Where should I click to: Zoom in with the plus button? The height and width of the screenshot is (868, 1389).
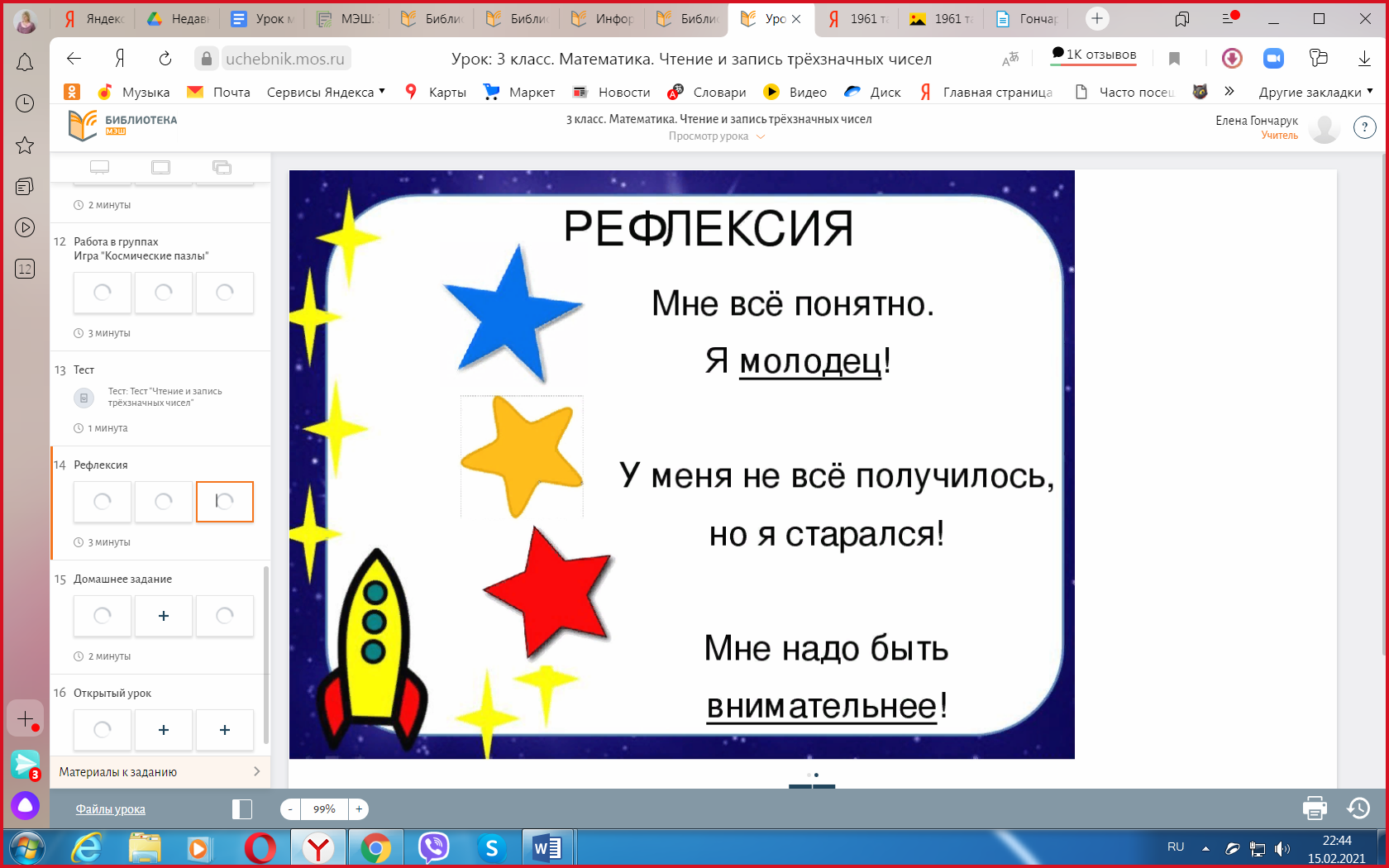(359, 809)
